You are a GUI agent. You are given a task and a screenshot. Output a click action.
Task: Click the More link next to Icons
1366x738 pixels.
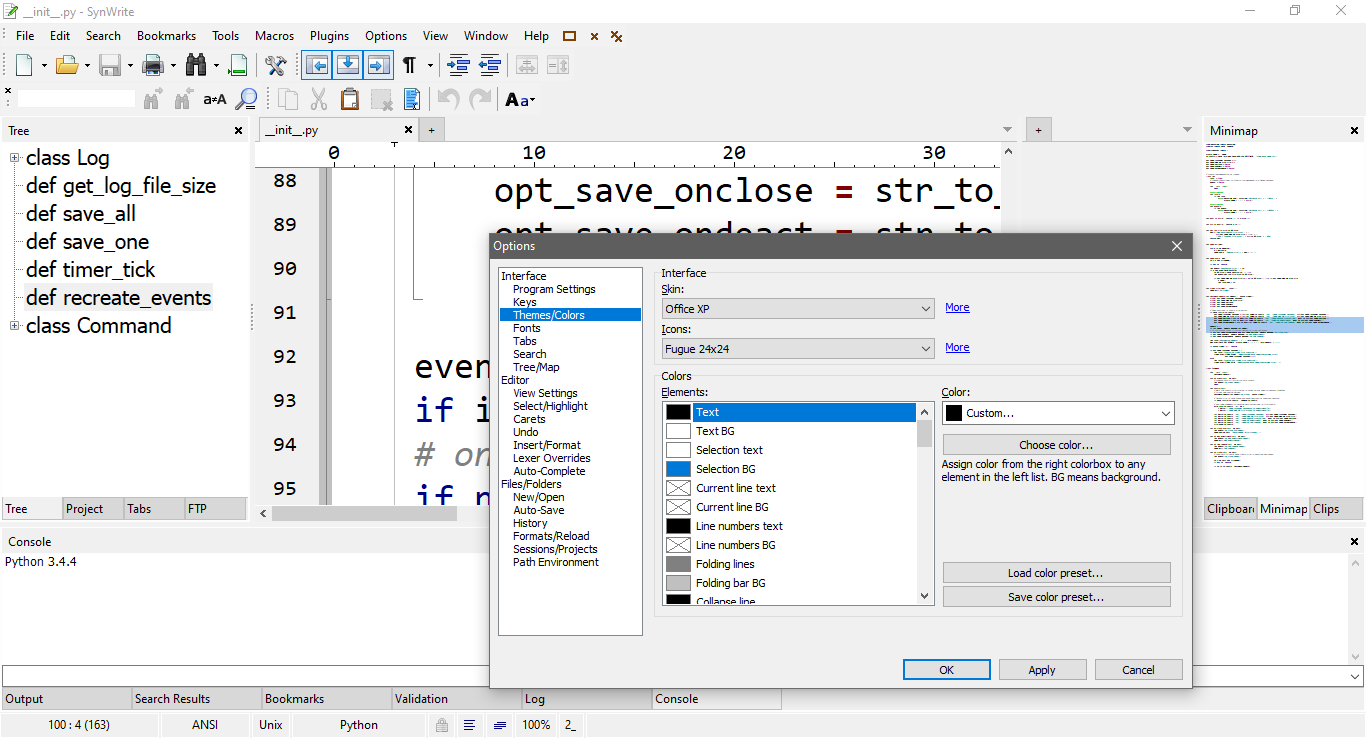click(957, 348)
